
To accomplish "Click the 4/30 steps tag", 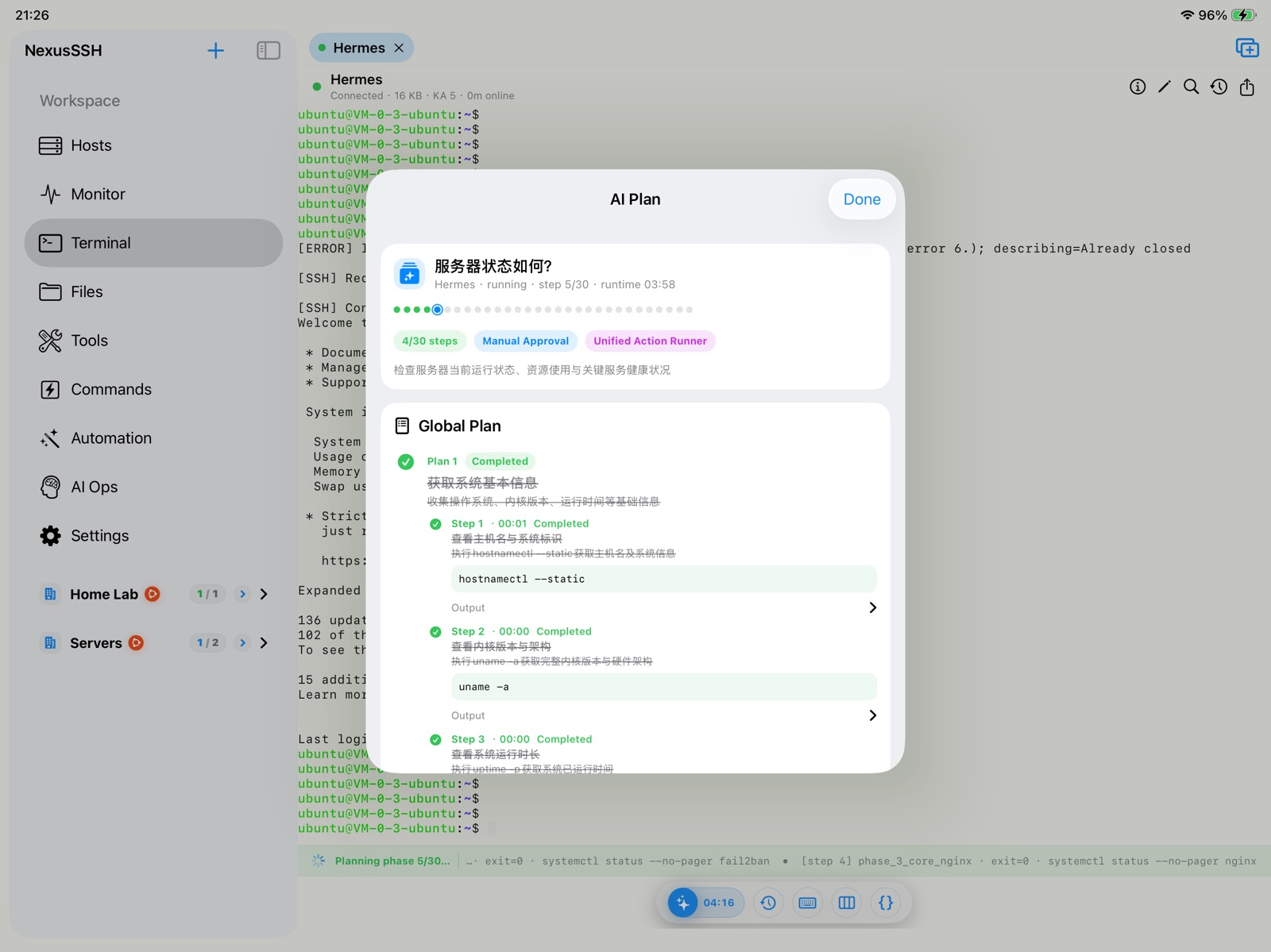I will (x=430, y=341).
